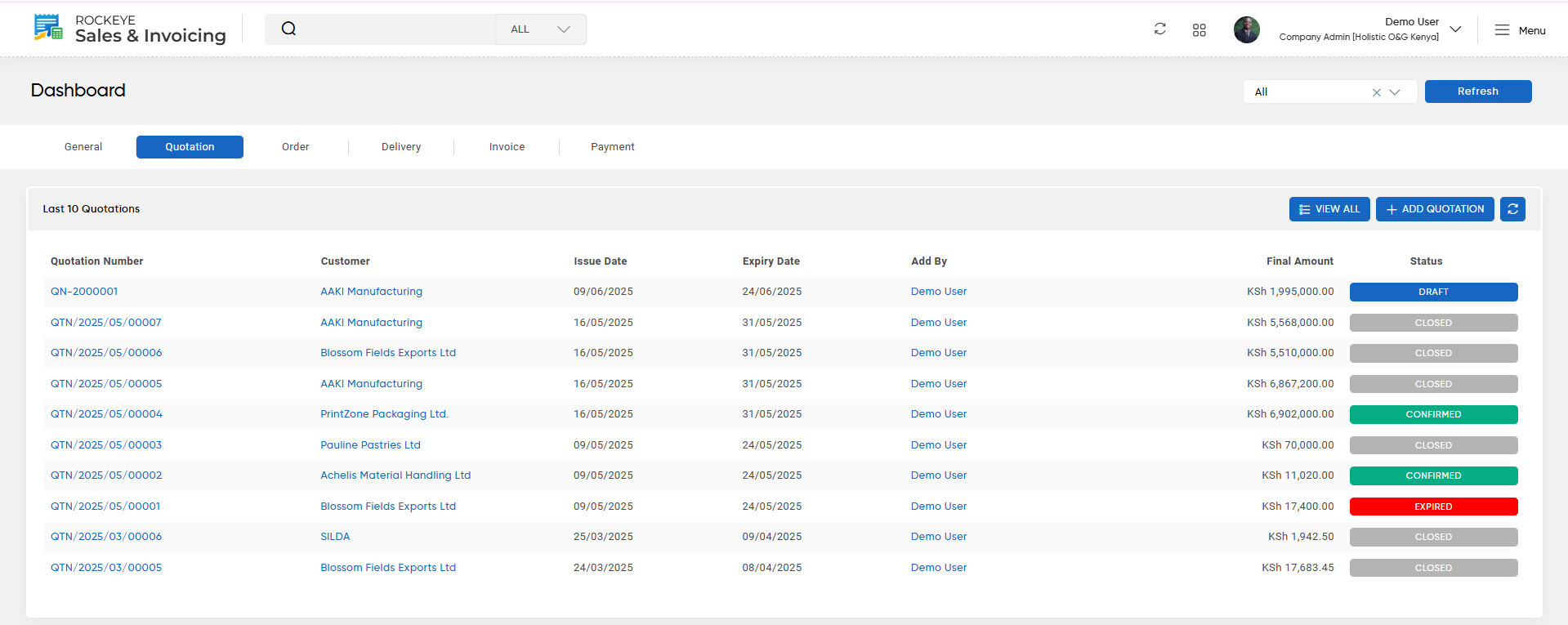Switch to the General tab
Screen dimensions: 1568x625
point(83,147)
